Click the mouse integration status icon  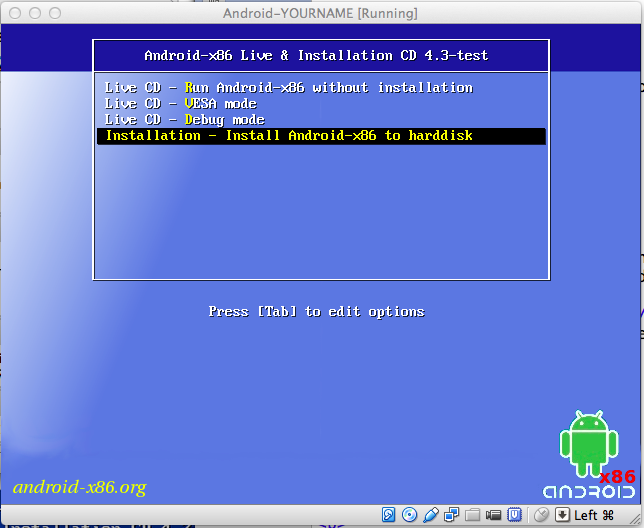click(x=541, y=514)
